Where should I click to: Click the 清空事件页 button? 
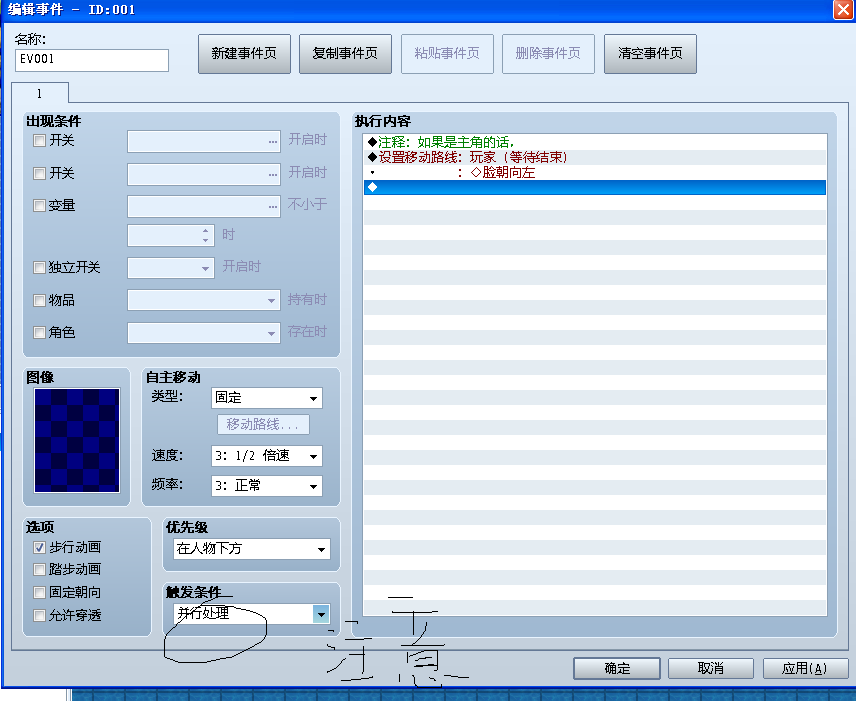coord(650,54)
